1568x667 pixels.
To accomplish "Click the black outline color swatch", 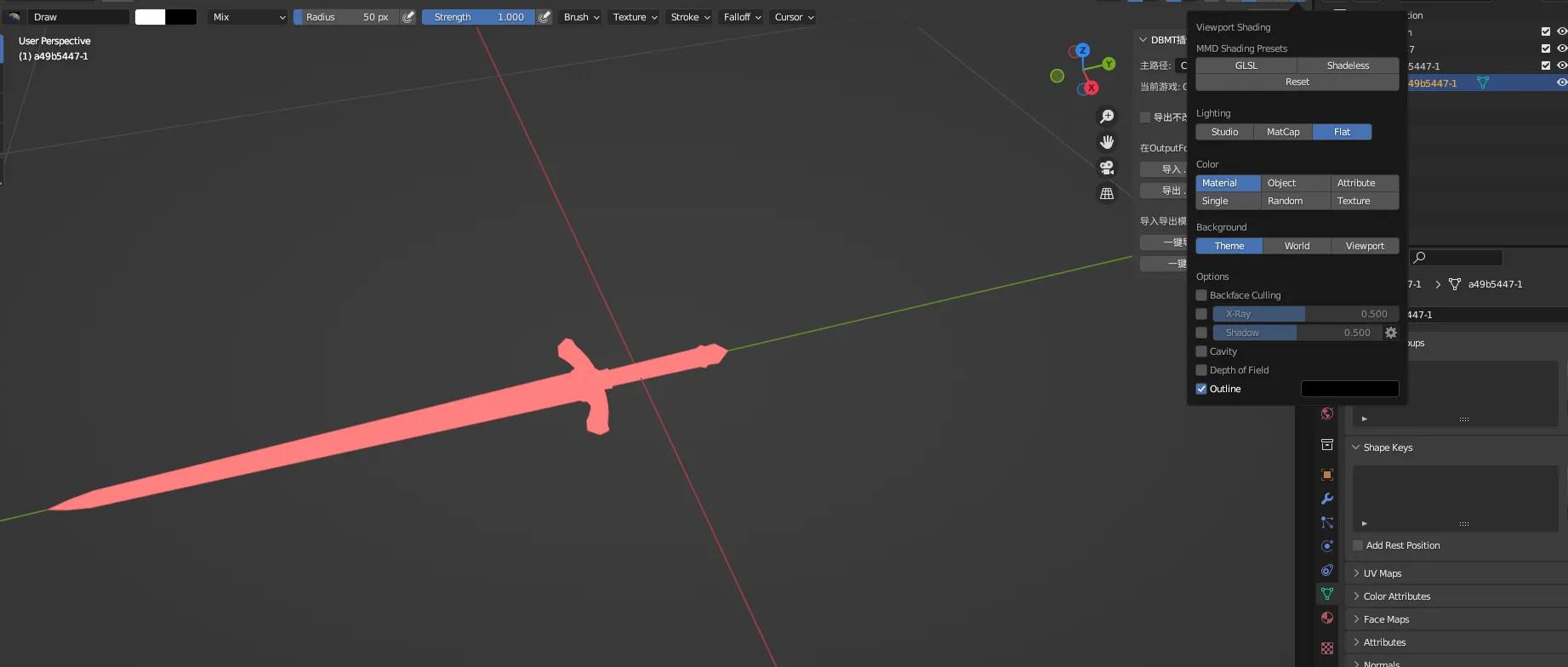I will pos(1349,389).
